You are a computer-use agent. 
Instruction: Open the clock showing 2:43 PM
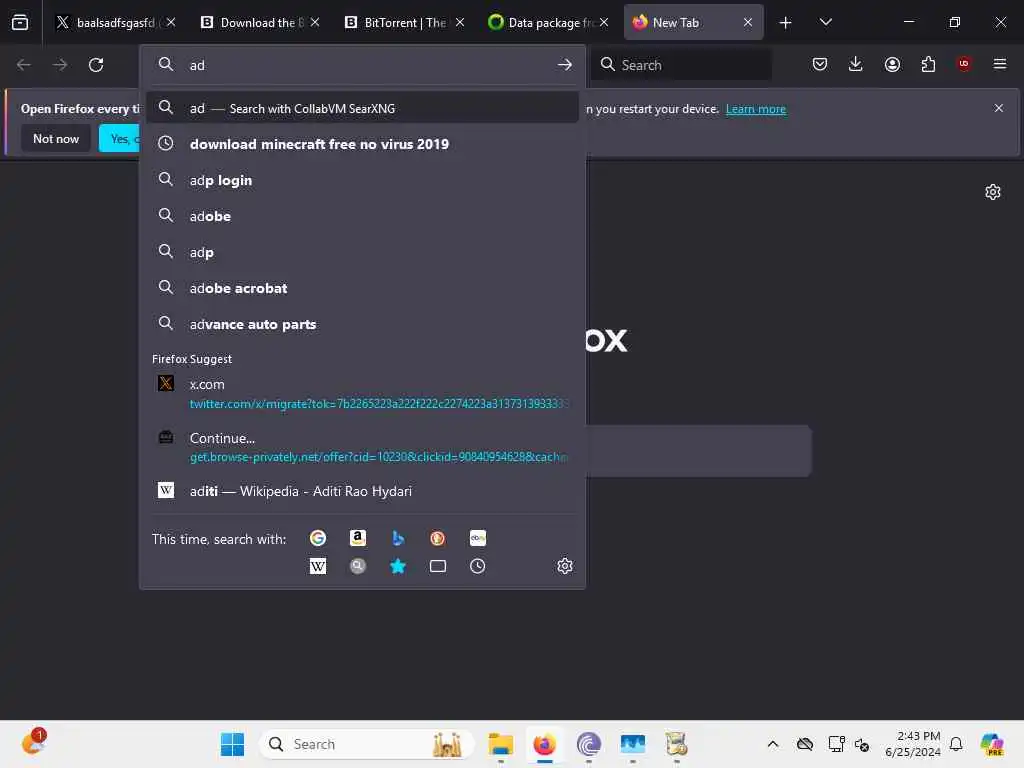tap(912, 744)
